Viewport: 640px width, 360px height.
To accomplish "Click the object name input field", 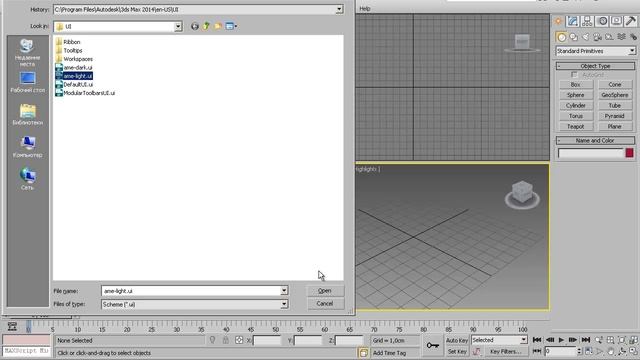I will [x=591, y=153].
